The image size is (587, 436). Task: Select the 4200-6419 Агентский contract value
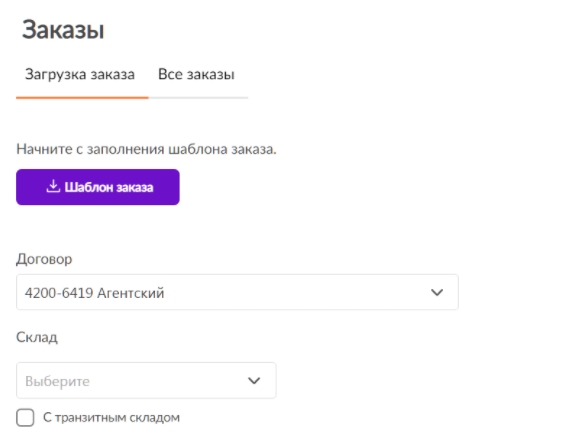[x=94, y=293]
